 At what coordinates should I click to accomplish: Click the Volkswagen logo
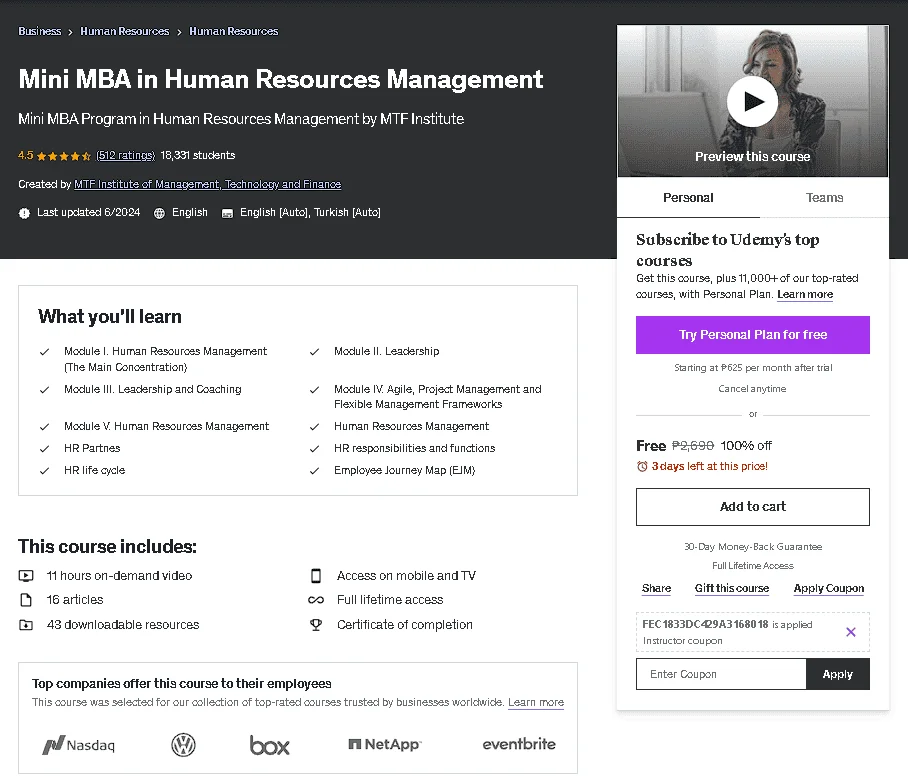click(184, 745)
